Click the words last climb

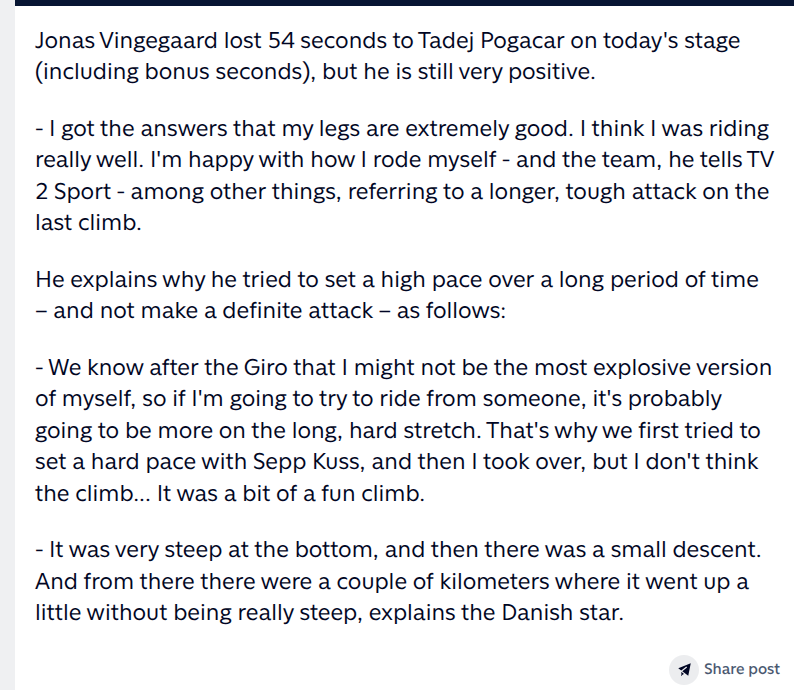click(88, 223)
